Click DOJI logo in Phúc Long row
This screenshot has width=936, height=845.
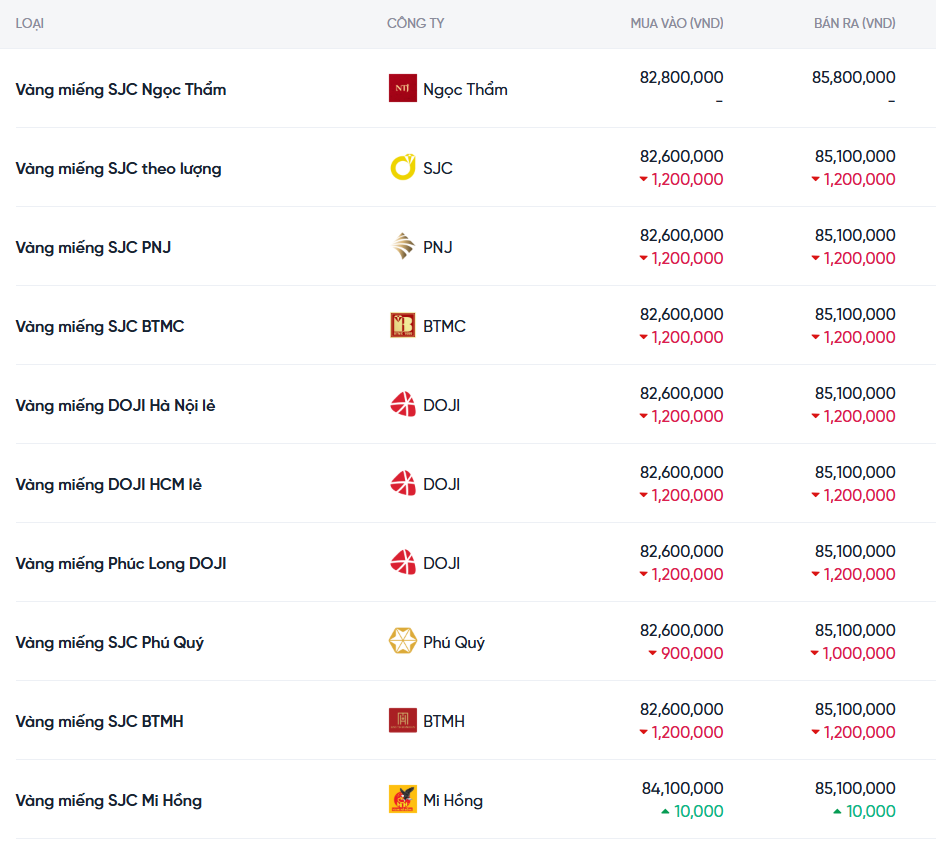point(403,563)
